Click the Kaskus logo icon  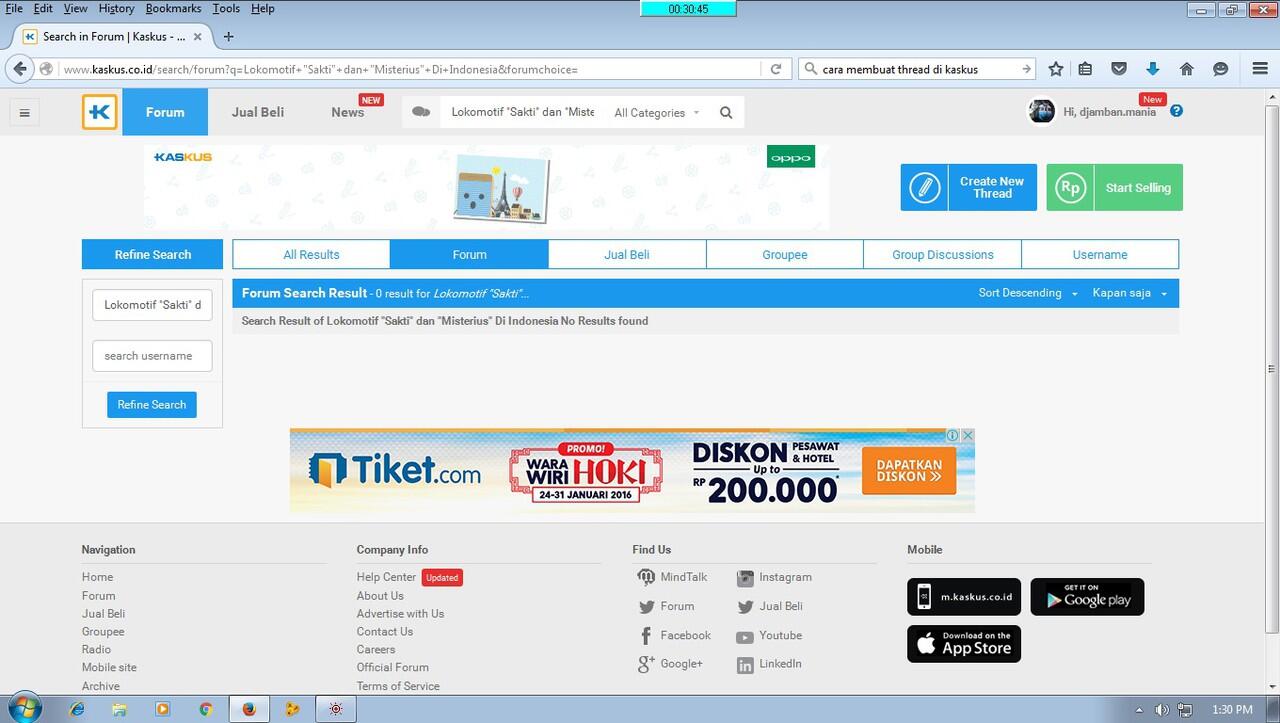(100, 112)
